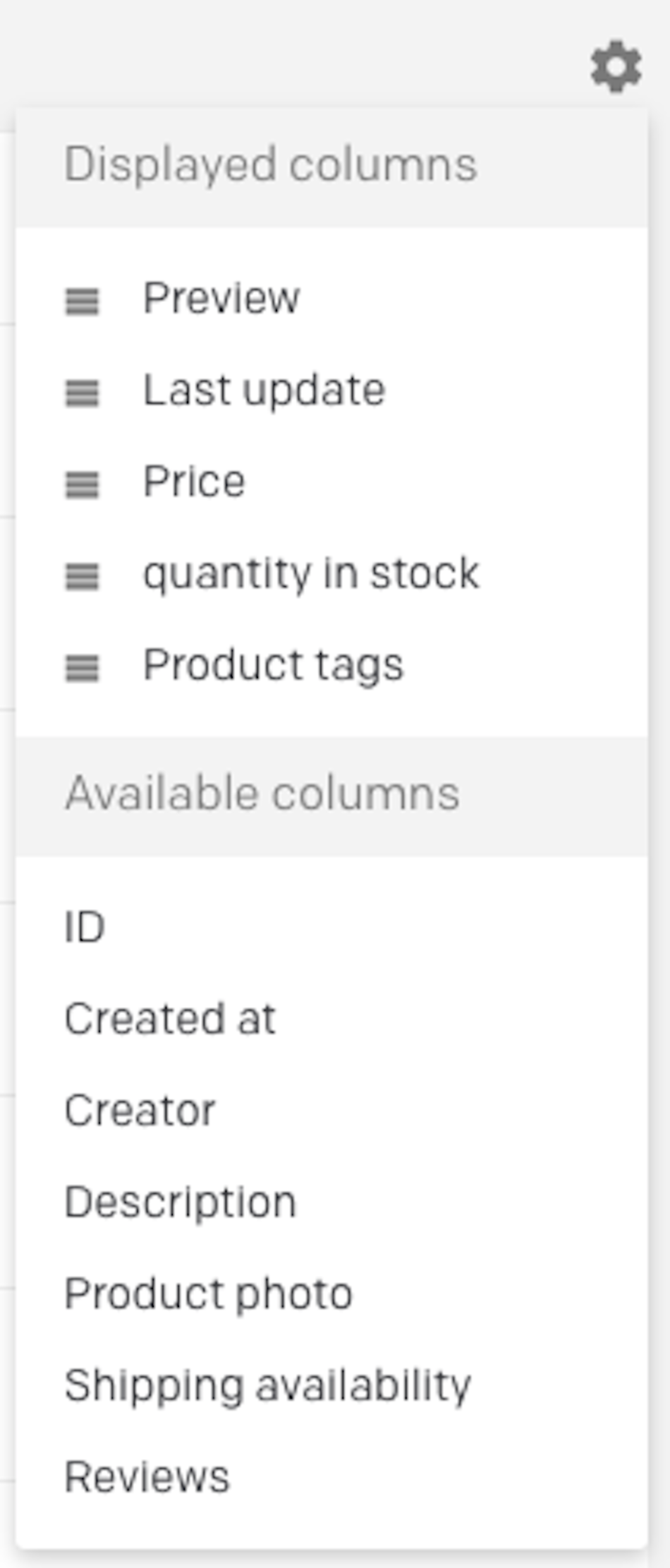Select the Last update column entry
The height and width of the screenshot is (1568, 670).
click(x=264, y=390)
